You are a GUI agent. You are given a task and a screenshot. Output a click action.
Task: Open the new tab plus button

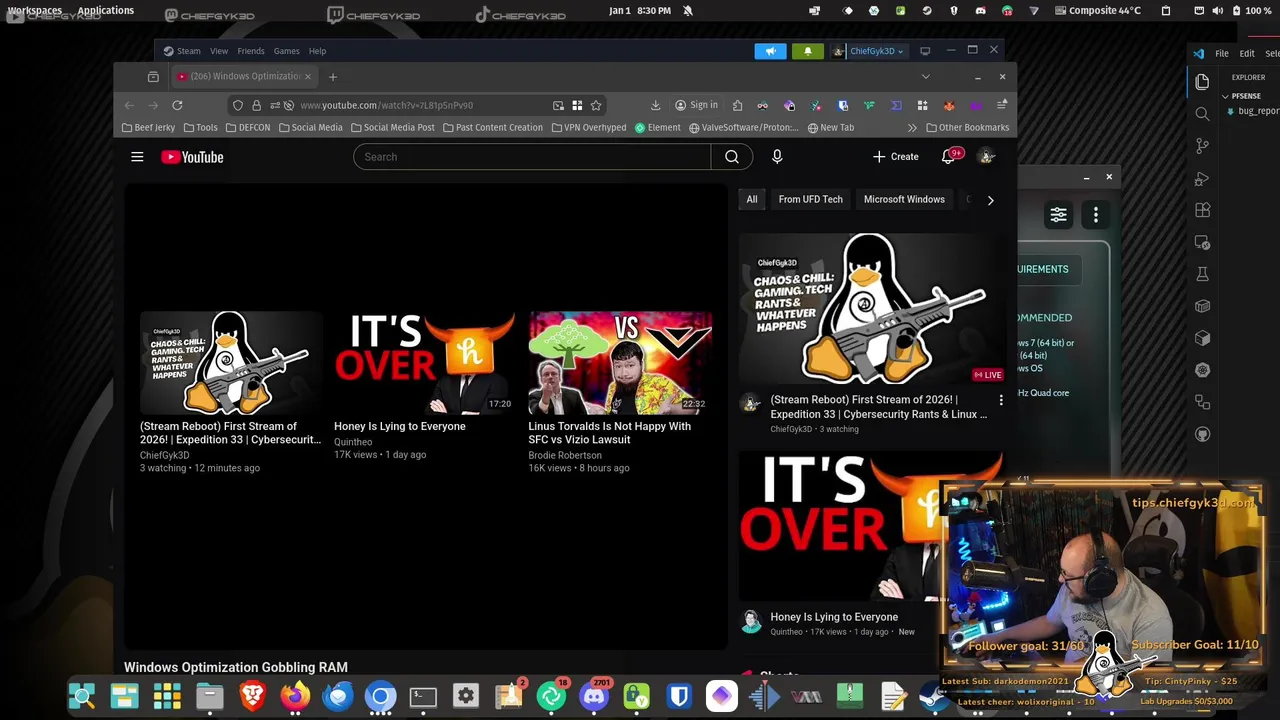pos(333,77)
